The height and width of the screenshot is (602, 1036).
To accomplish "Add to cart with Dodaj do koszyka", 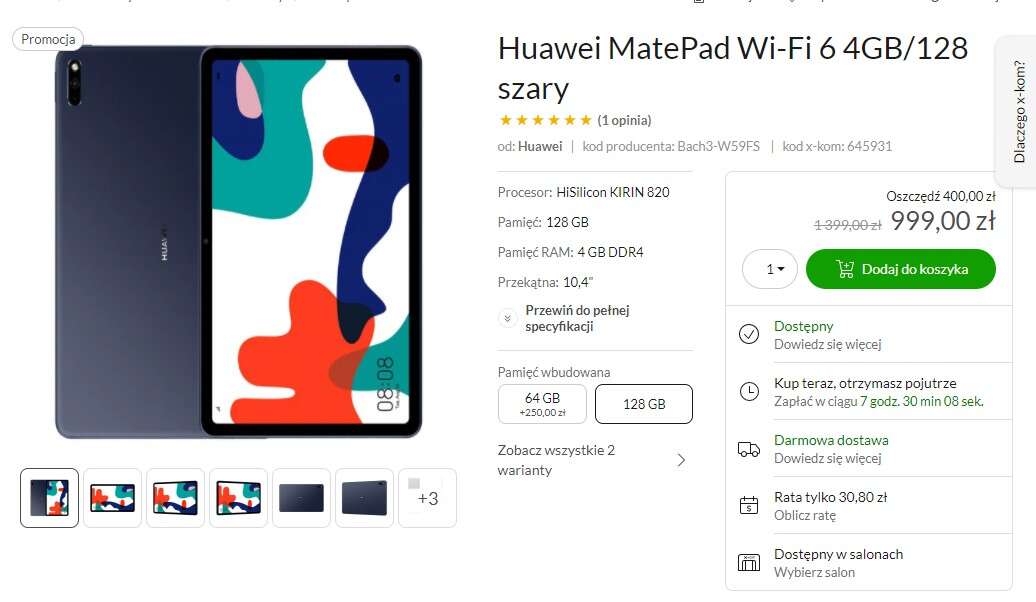I will [901, 269].
